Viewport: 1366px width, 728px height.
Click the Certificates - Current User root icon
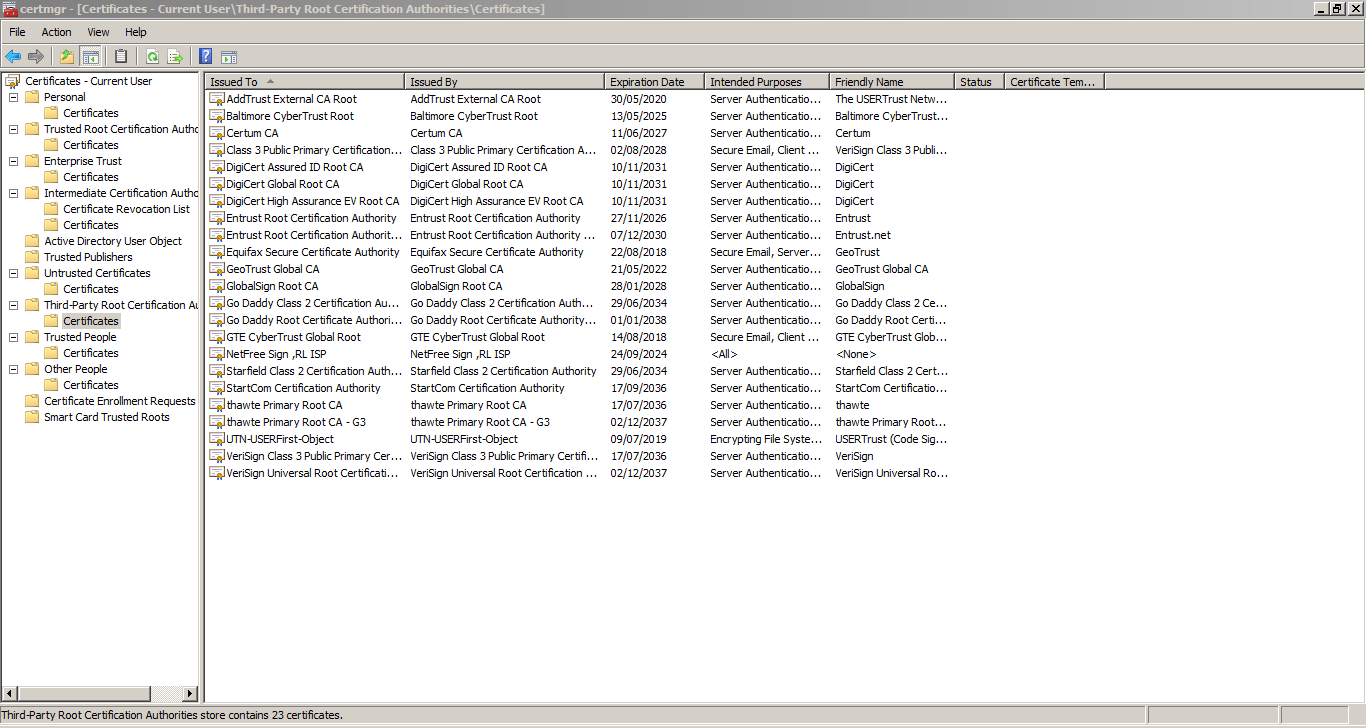point(13,81)
